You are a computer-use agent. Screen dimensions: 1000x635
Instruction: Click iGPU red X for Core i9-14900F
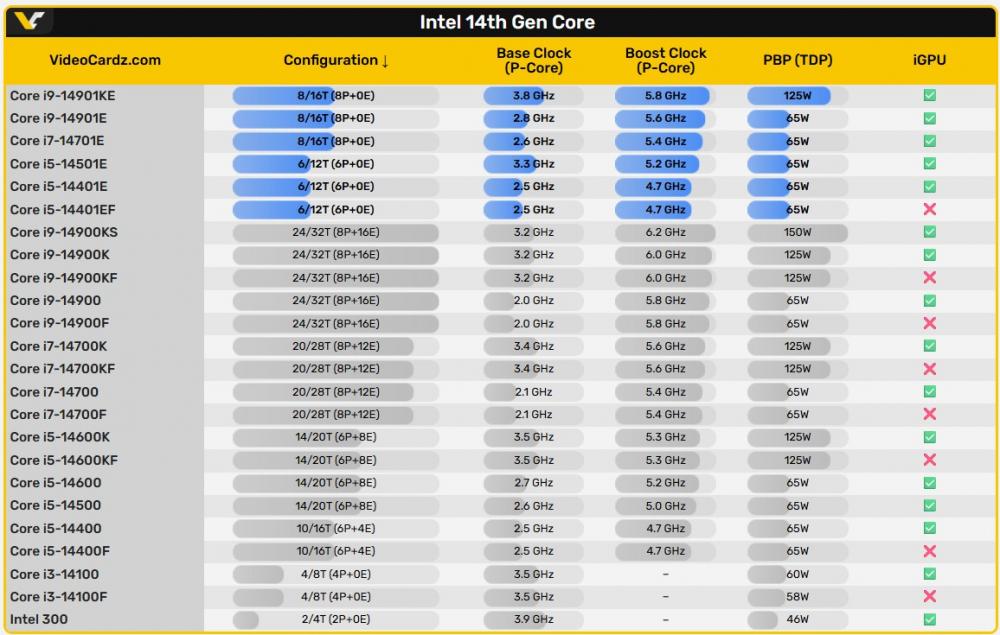point(930,323)
